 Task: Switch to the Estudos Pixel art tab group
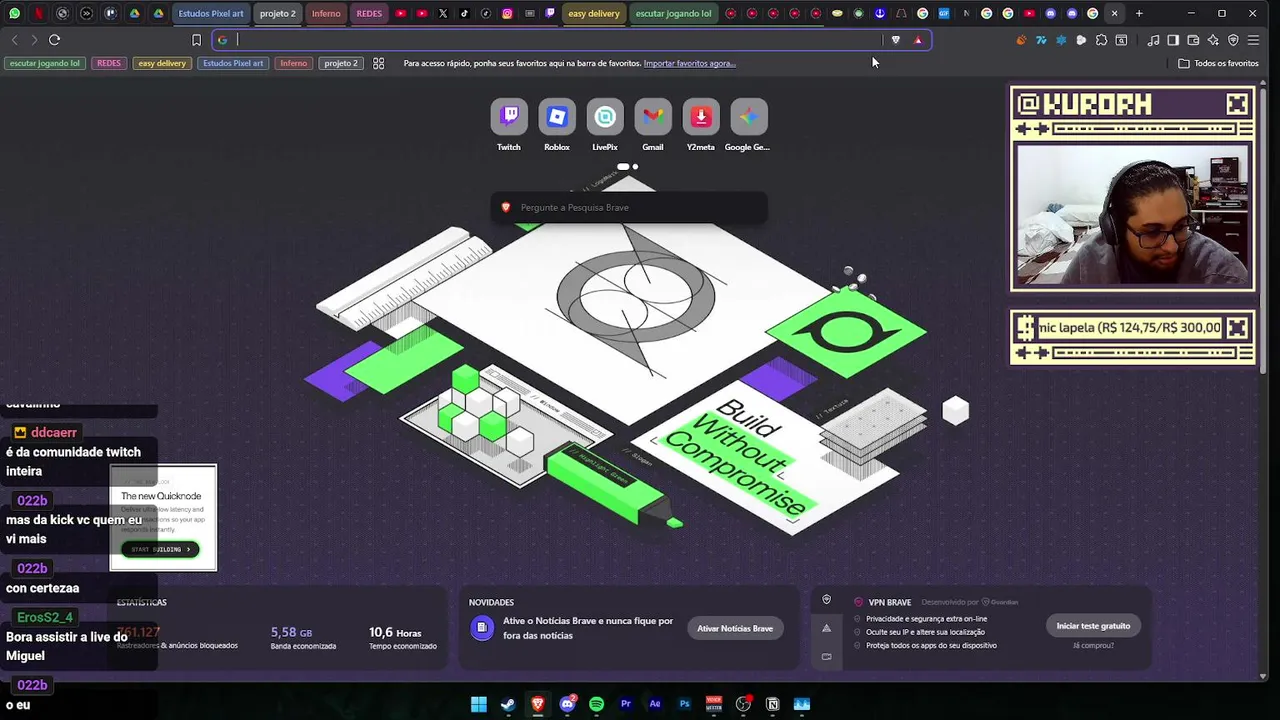[x=211, y=14]
